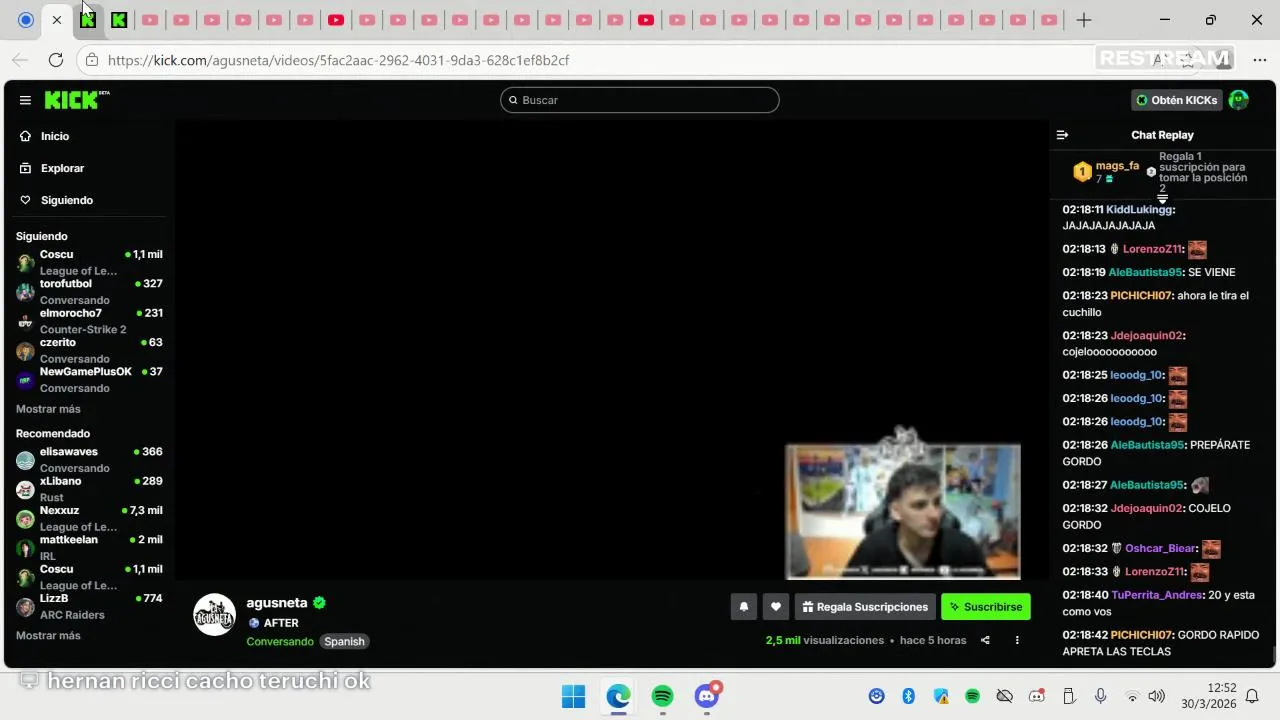
Task: Click the Spanish language tag
Action: 344,641
